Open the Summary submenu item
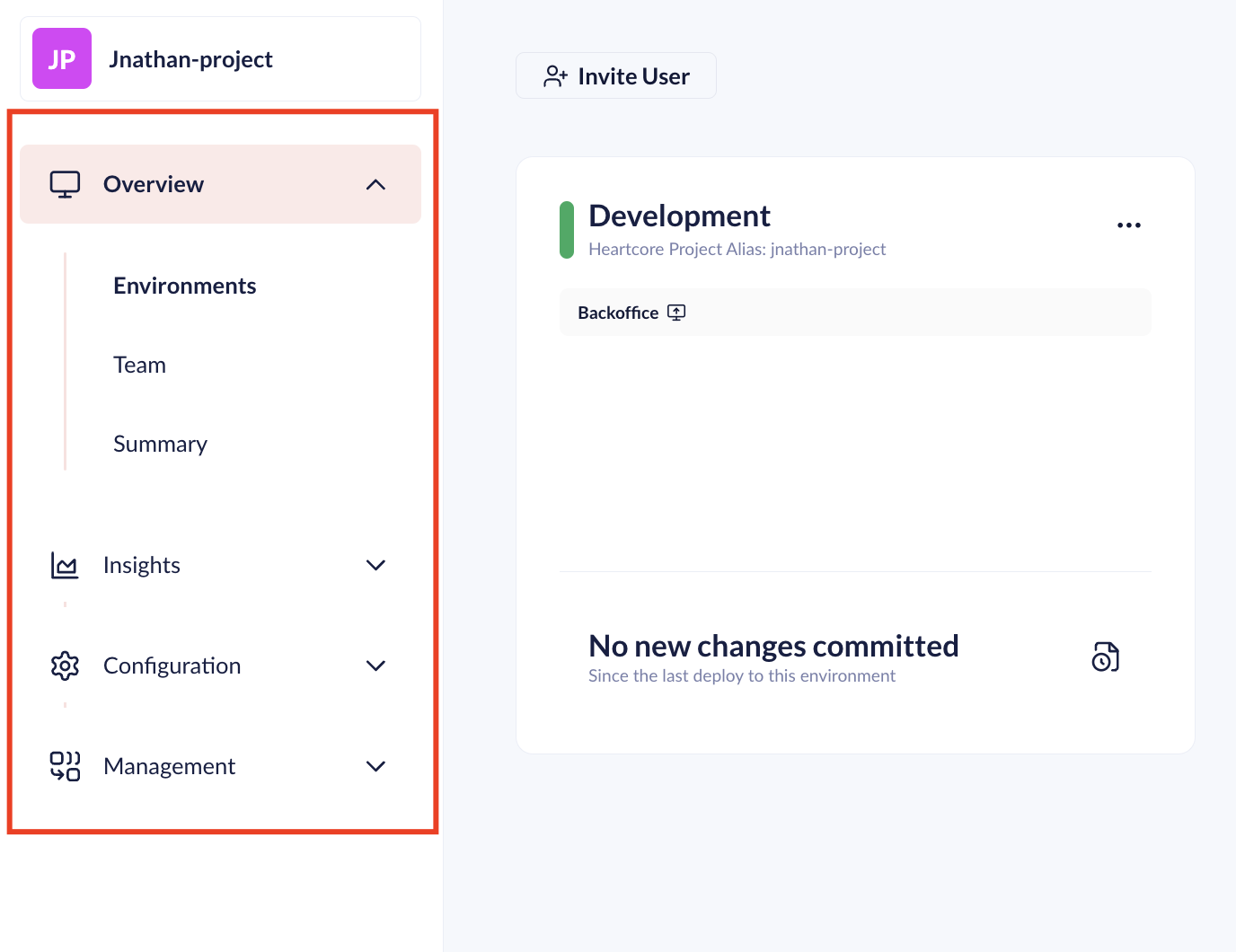The image size is (1236, 952). click(160, 444)
